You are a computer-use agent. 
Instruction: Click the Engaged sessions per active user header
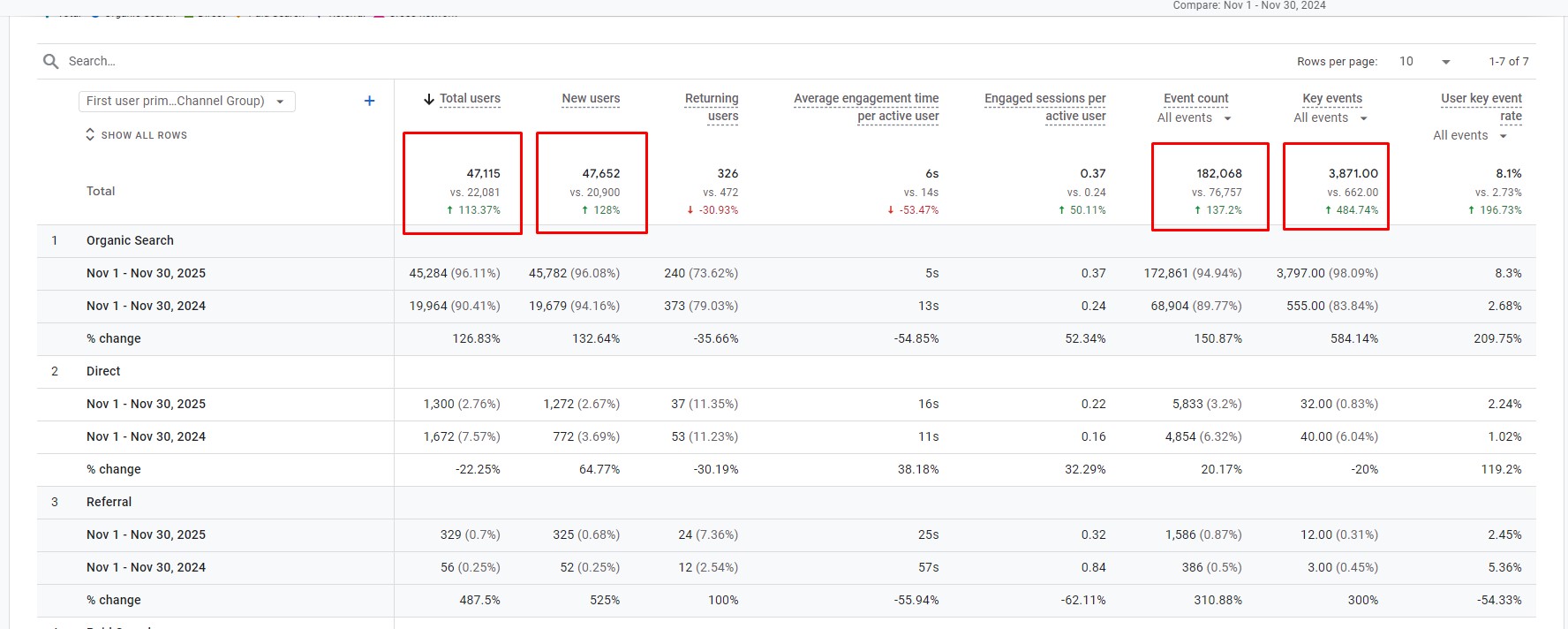pyautogui.click(x=1045, y=107)
